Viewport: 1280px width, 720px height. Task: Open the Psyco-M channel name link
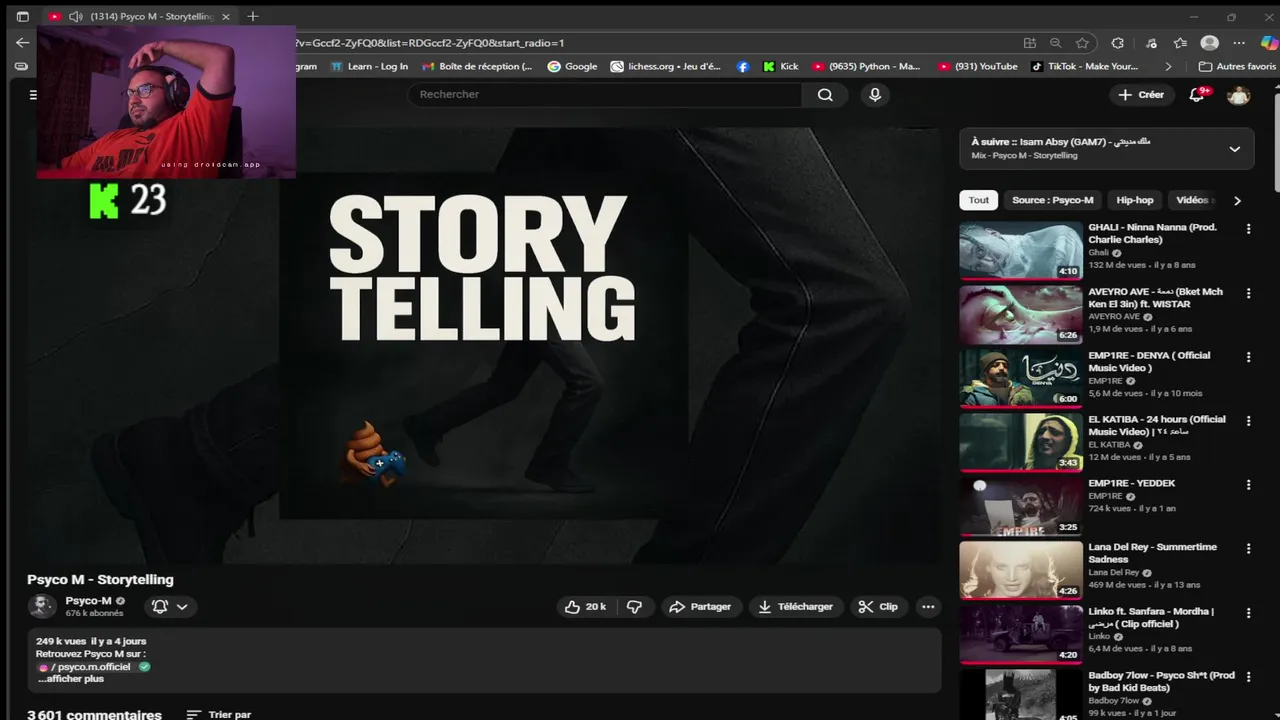point(88,601)
